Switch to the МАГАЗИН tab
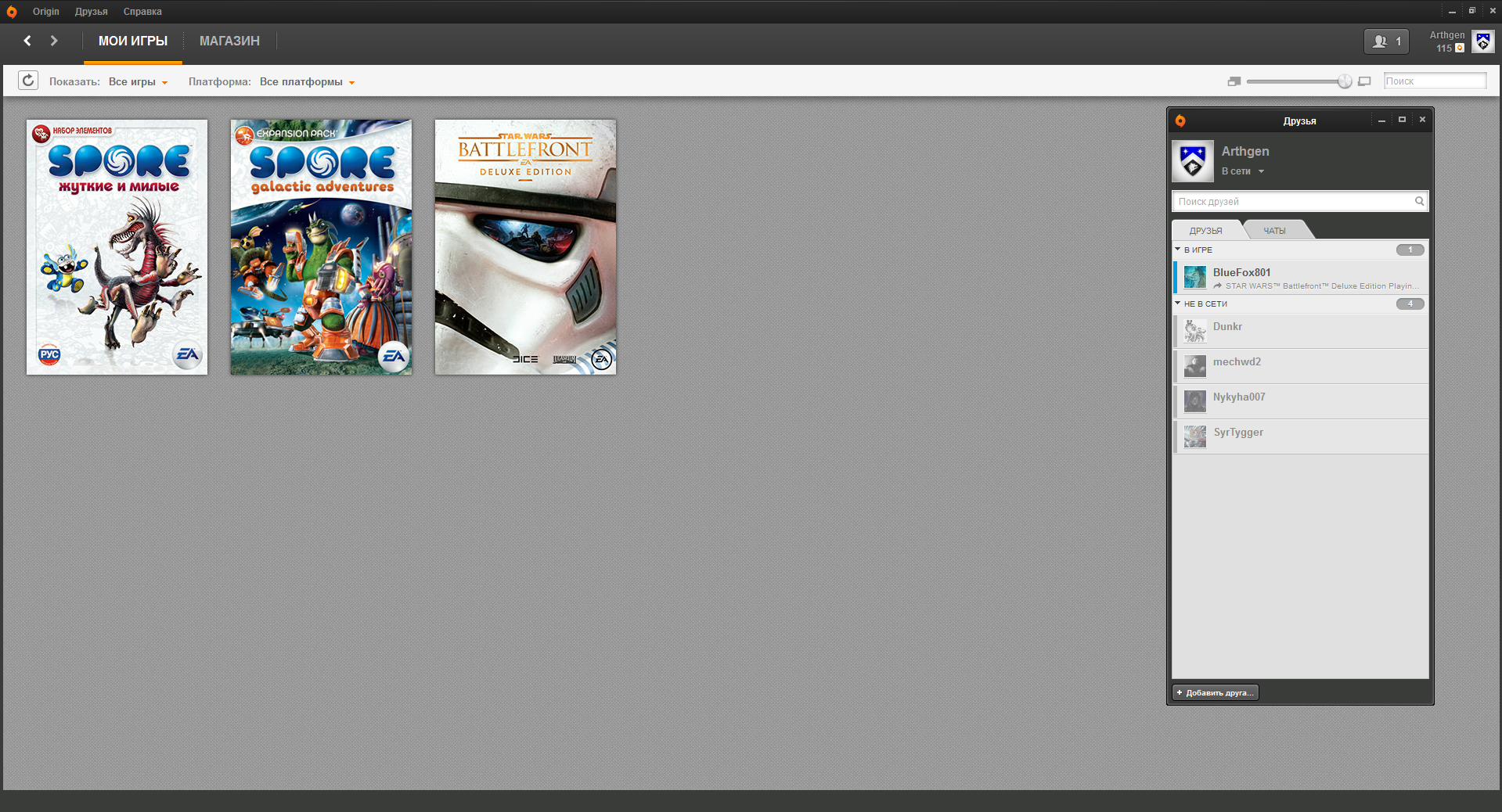 click(x=229, y=41)
